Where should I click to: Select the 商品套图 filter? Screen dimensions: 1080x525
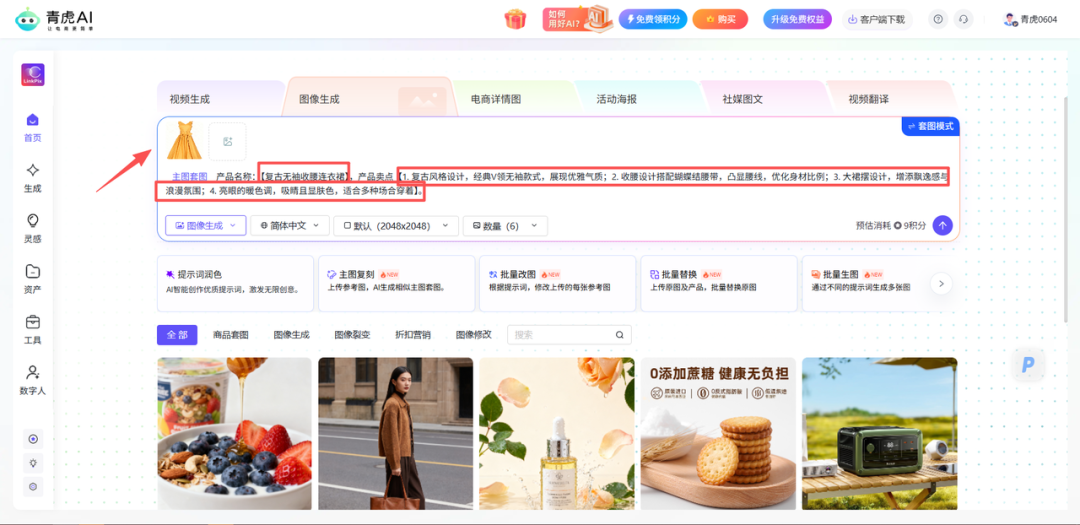point(231,335)
